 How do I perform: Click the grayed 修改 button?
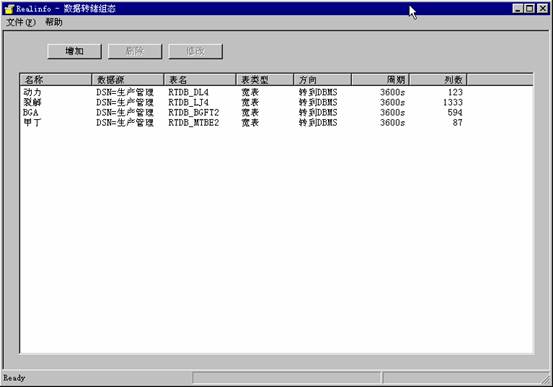coord(195,51)
